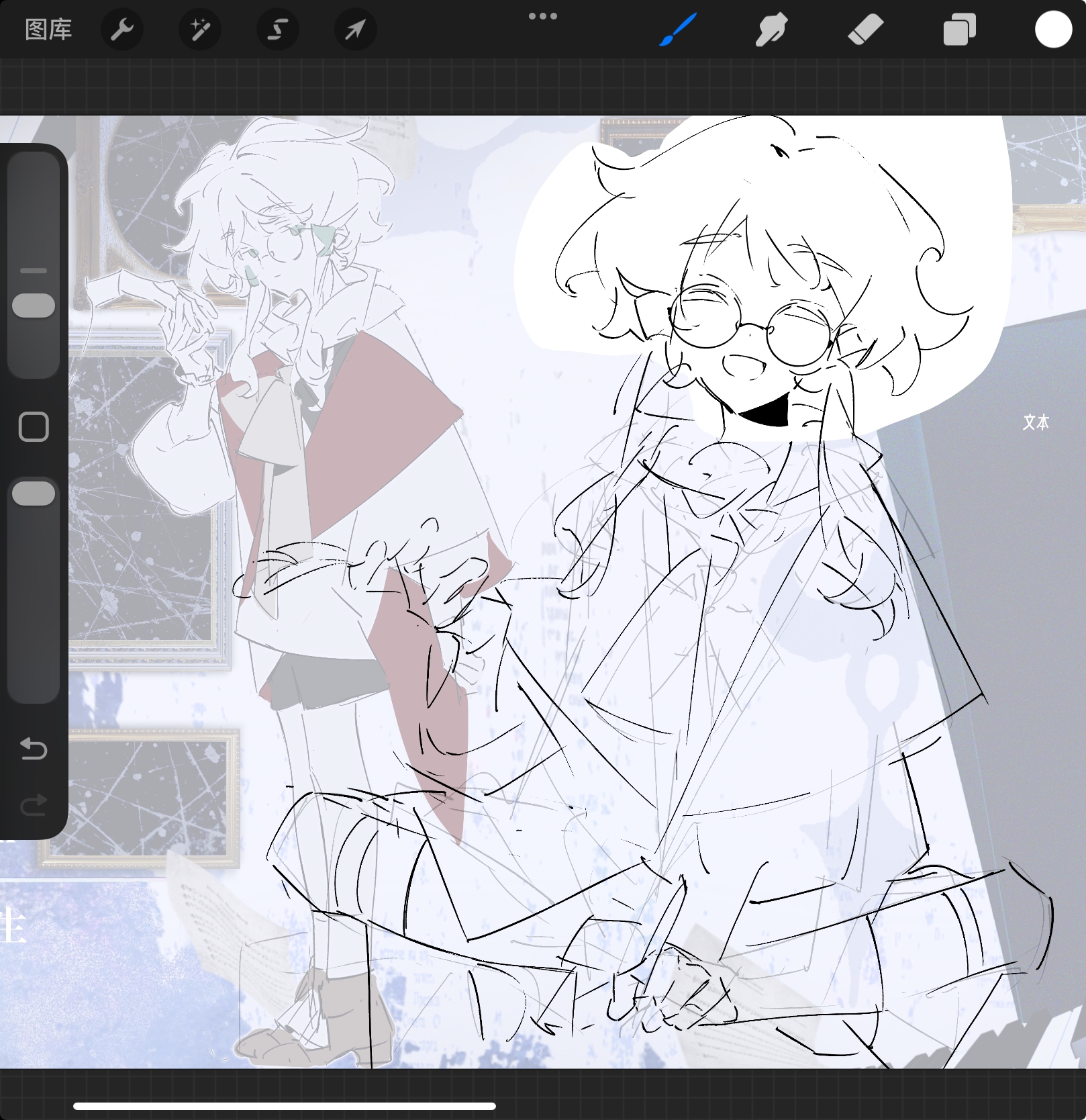1086x1120 pixels.
Task: Tap the square Modify button in sidebar
Action: pos(34,427)
